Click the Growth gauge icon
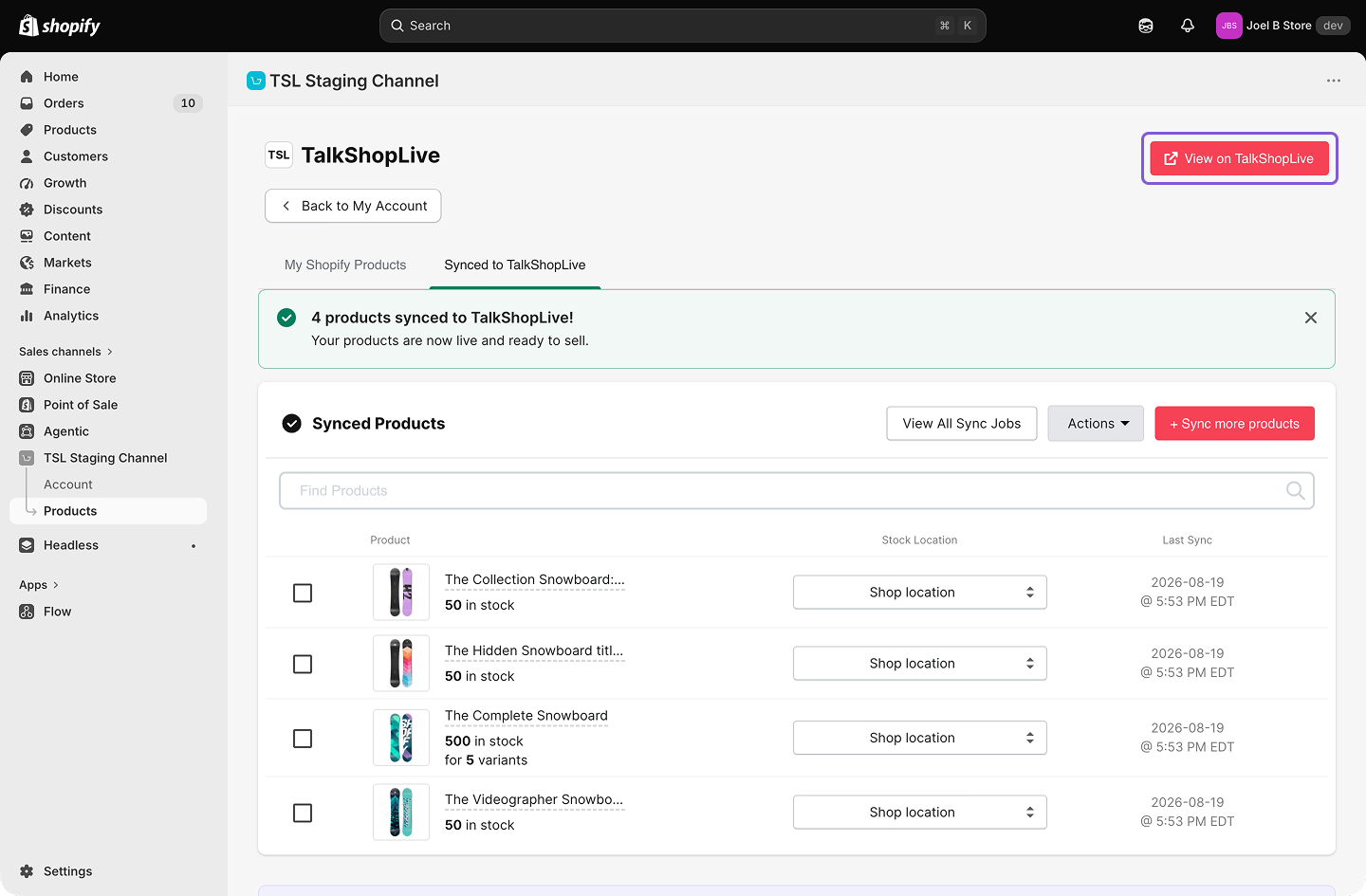Viewport: 1366px width, 896px height. [27, 183]
